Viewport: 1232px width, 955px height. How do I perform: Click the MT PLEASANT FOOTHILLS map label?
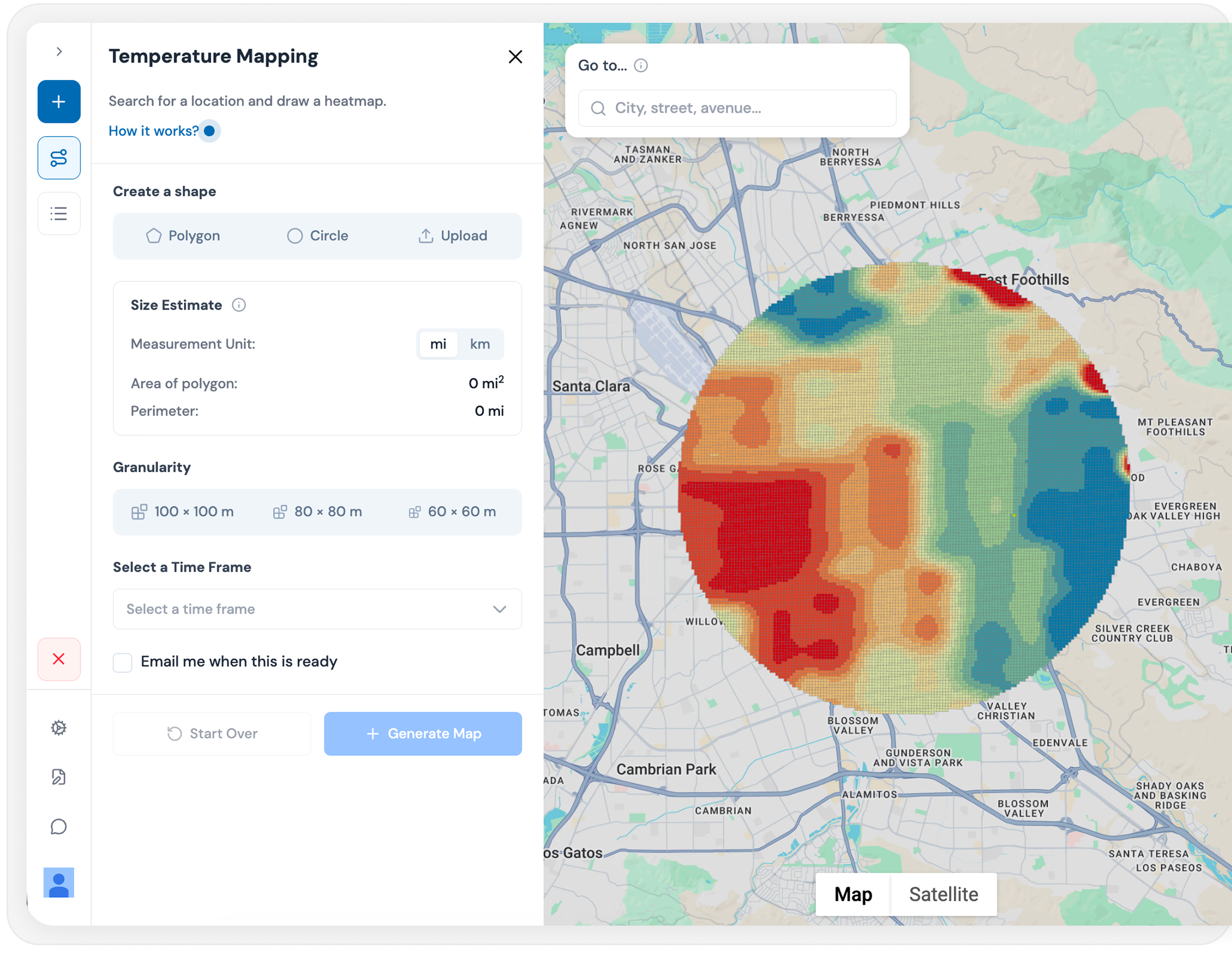coord(1175,427)
